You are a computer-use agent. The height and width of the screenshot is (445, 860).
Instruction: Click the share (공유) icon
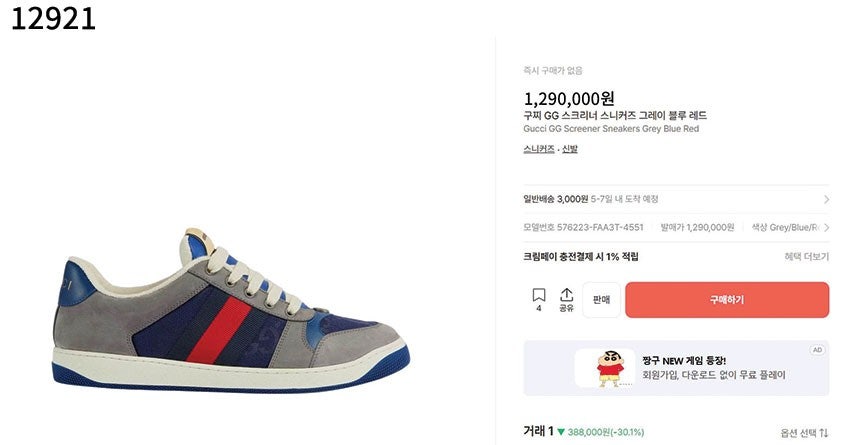click(x=566, y=299)
